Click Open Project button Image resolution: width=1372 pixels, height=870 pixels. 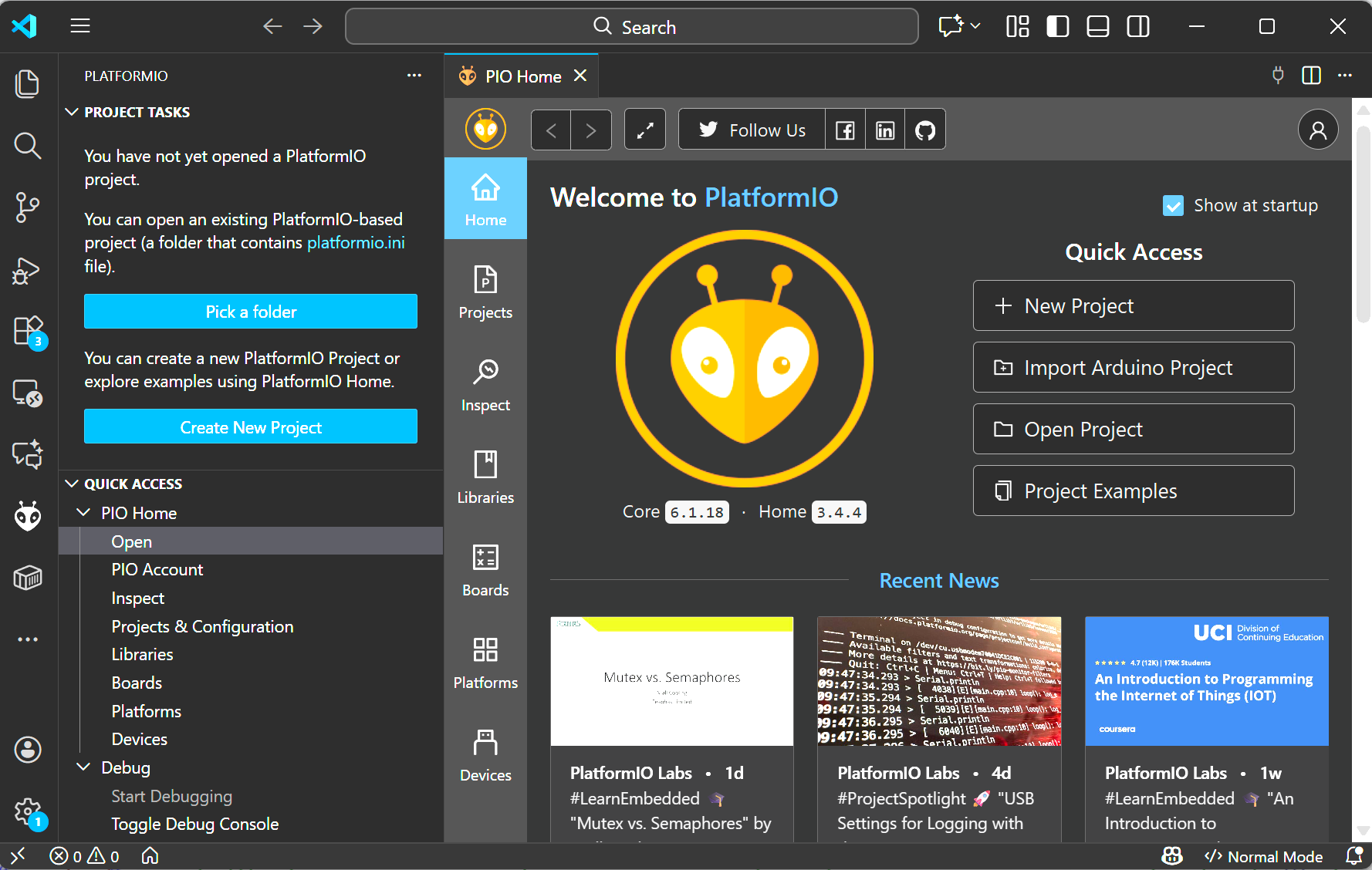(x=1134, y=430)
